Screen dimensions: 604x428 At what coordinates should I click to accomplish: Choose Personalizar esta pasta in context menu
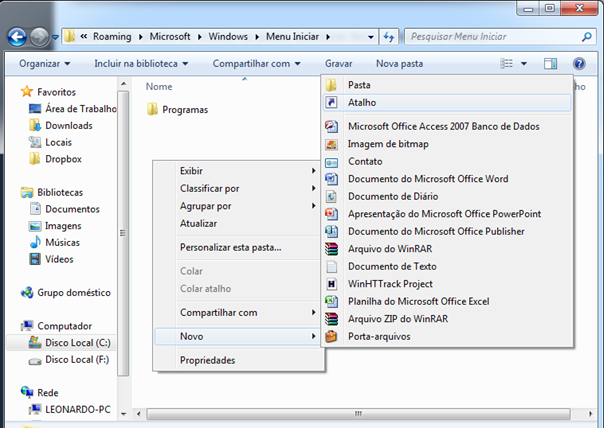click(238, 247)
